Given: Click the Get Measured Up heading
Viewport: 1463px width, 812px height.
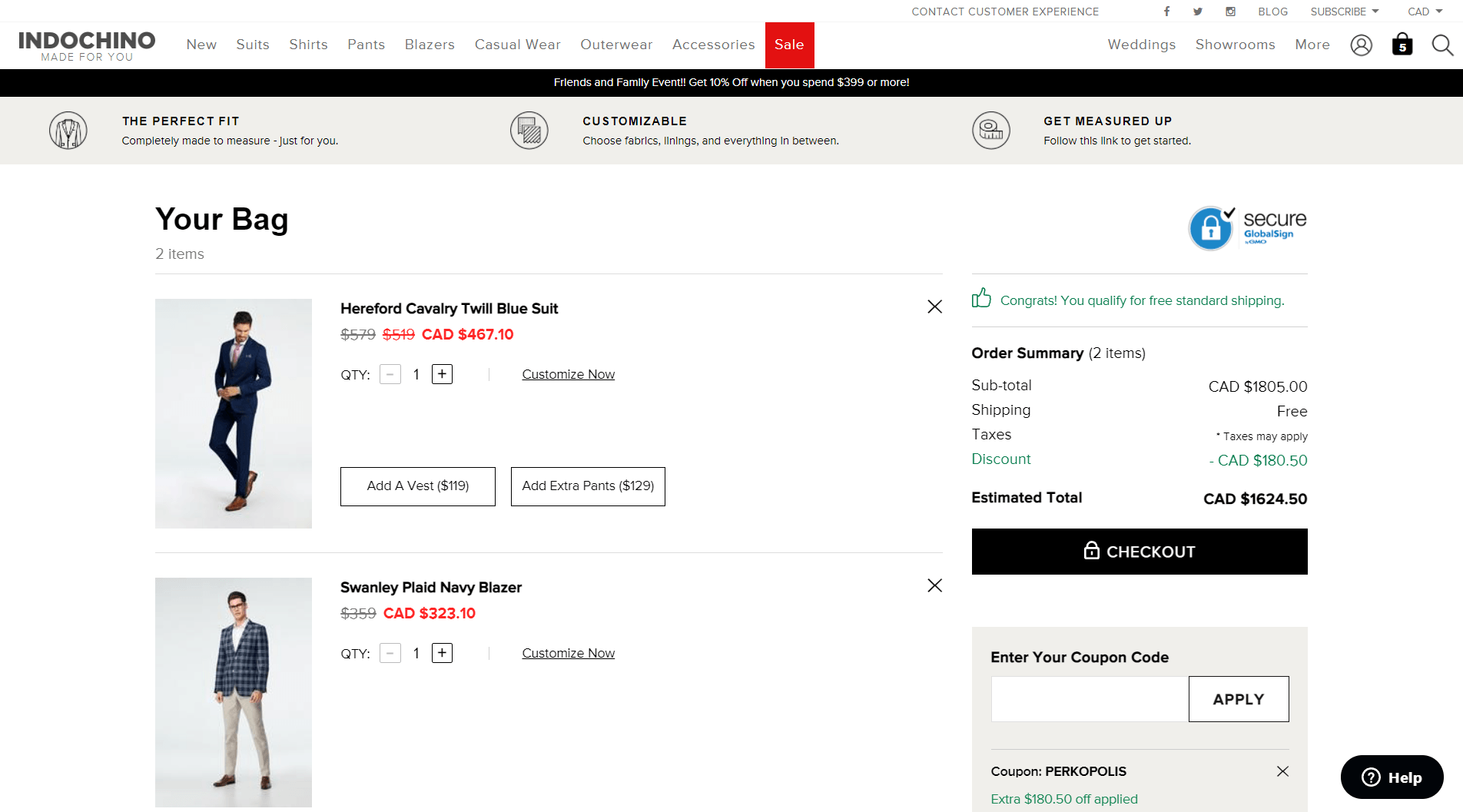Looking at the screenshot, I should click(x=1107, y=121).
